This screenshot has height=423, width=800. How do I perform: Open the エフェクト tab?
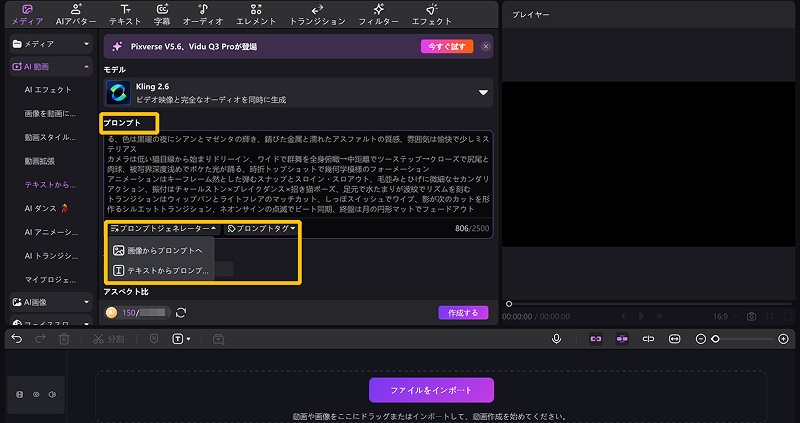tap(432, 15)
